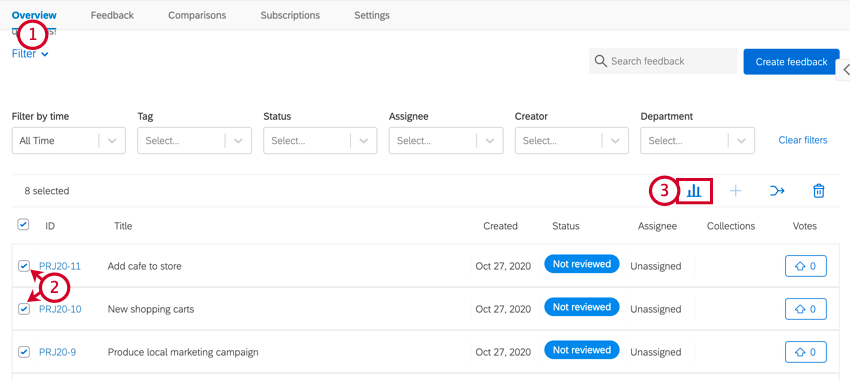The width and height of the screenshot is (850, 381).
Task: Uncheck the select-all checkbox in header
Action: pyautogui.click(x=23, y=224)
